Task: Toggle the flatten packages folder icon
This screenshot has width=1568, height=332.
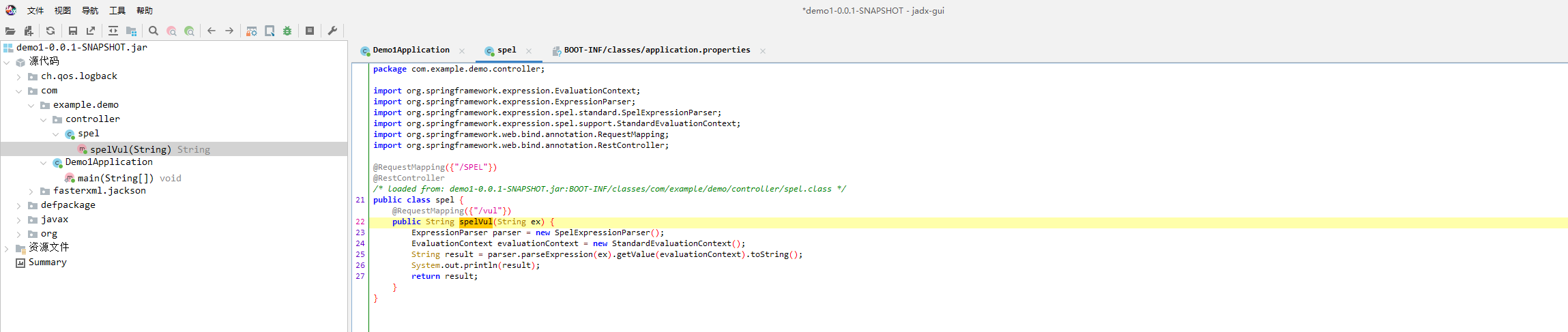Action: pyautogui.click(x=132, y=31)
